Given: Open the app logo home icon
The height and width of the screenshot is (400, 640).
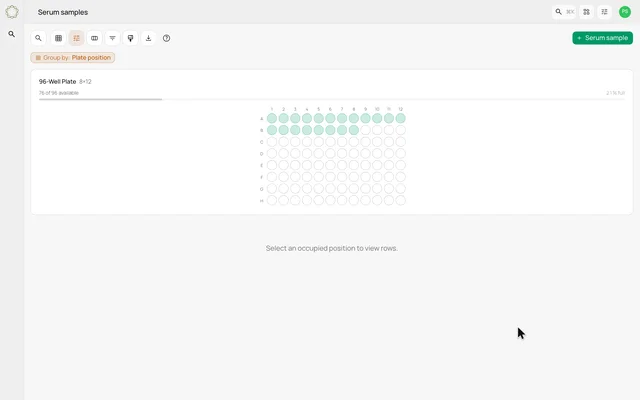Looking at the screenshot, I should click(x=12, y=12).
